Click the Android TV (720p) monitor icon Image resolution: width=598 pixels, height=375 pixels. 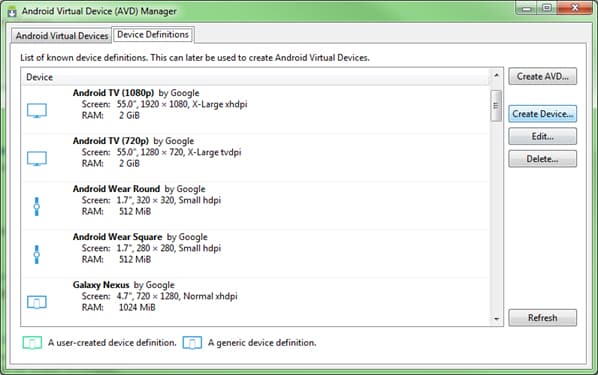[x=37, y=159]
